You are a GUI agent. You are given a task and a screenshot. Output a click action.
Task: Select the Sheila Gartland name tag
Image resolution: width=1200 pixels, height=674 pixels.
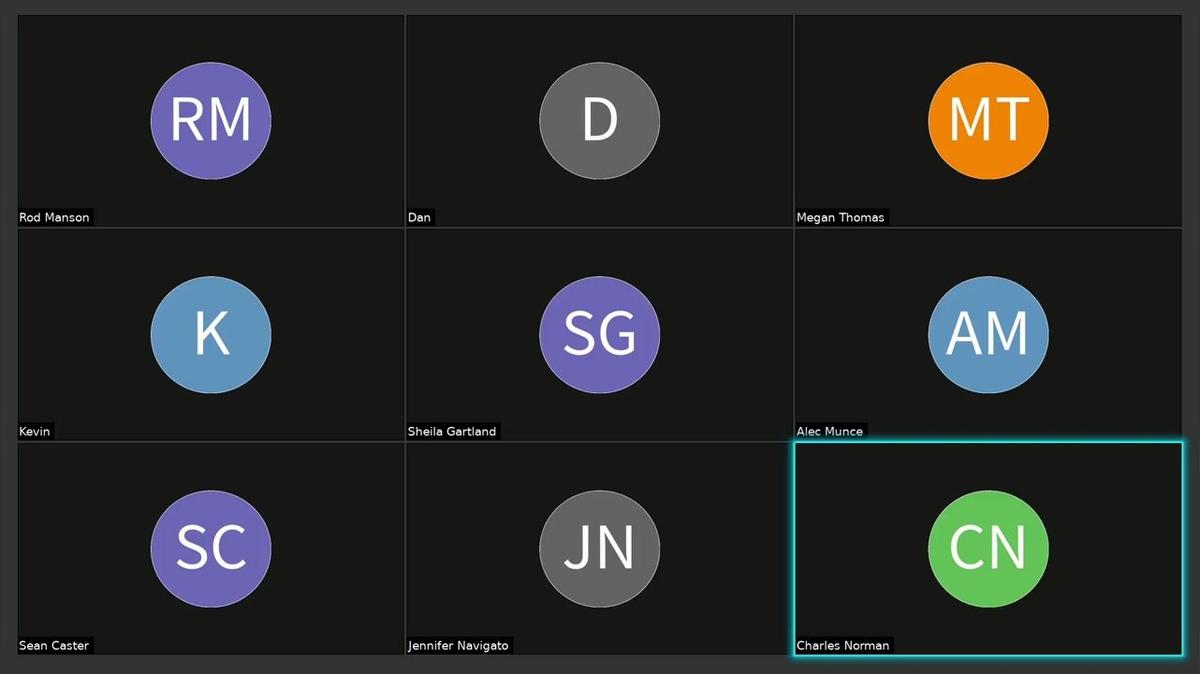coord(452,431)
